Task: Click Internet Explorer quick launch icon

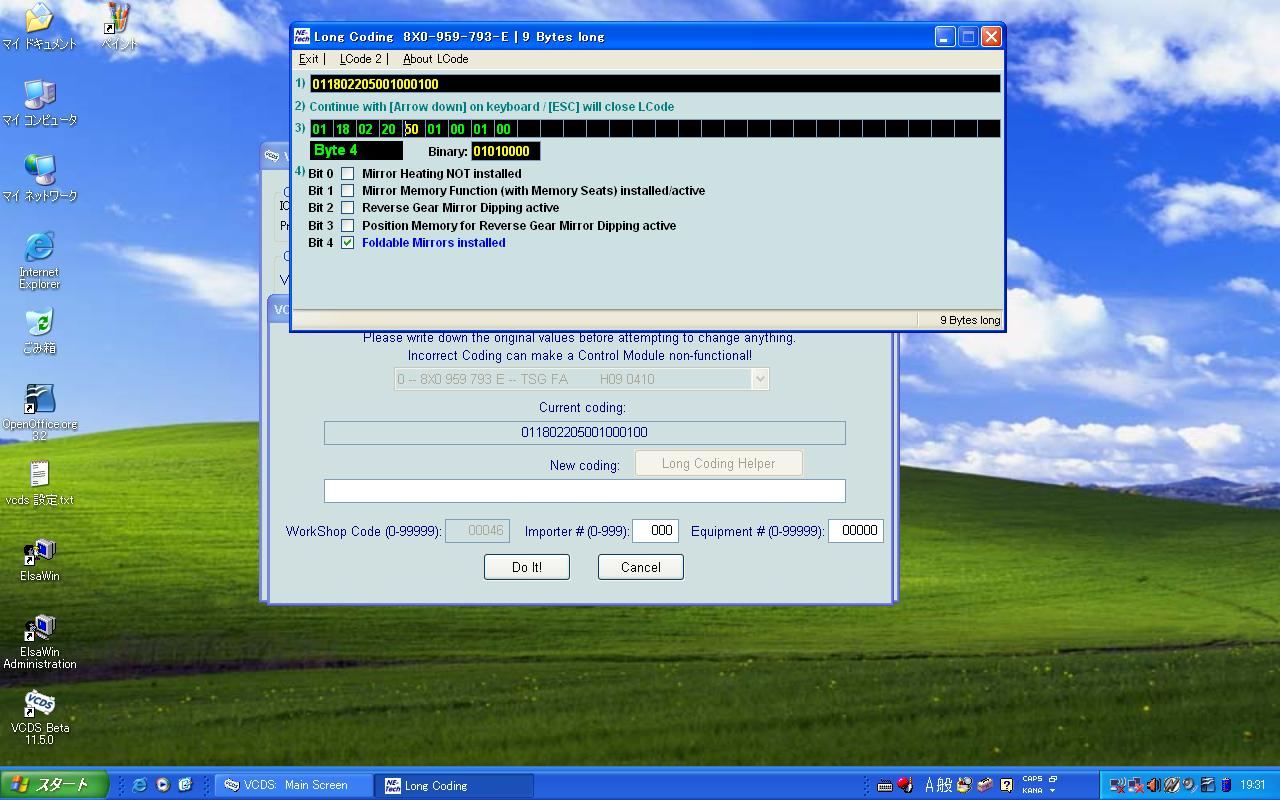Action: point(140,785)
